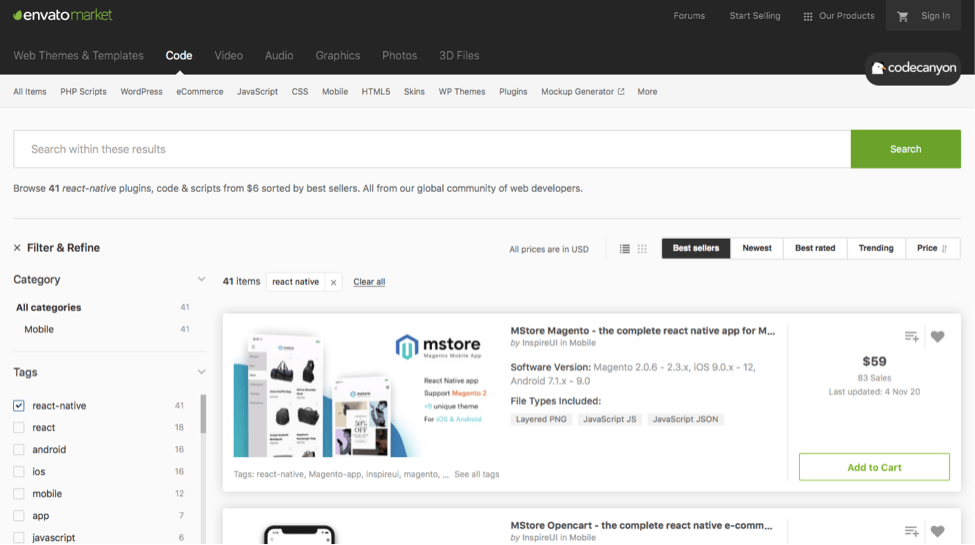The width and height of the screenshot is (975, 545).
Task: Select All categories filter
Action: point(49,307)
